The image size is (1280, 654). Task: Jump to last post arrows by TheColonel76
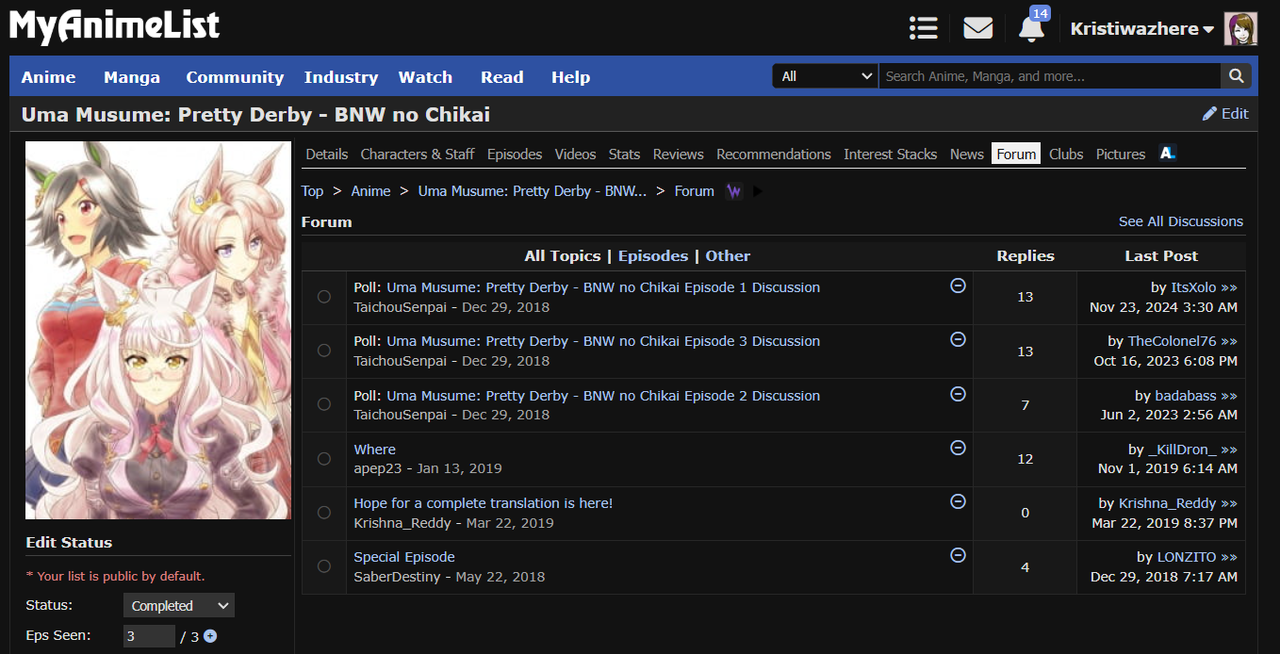tap(1229, 342)
